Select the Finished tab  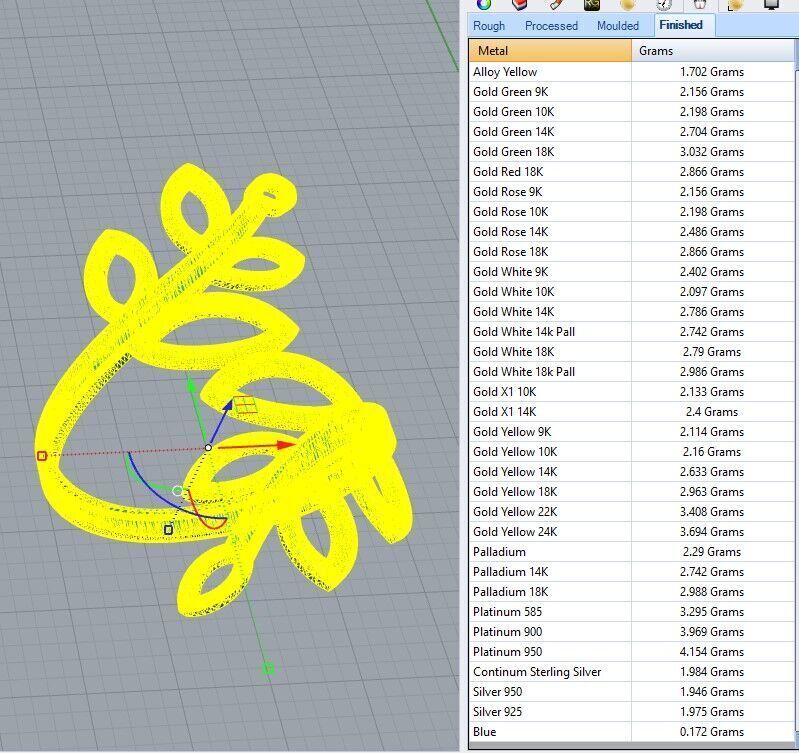(681, 25)
